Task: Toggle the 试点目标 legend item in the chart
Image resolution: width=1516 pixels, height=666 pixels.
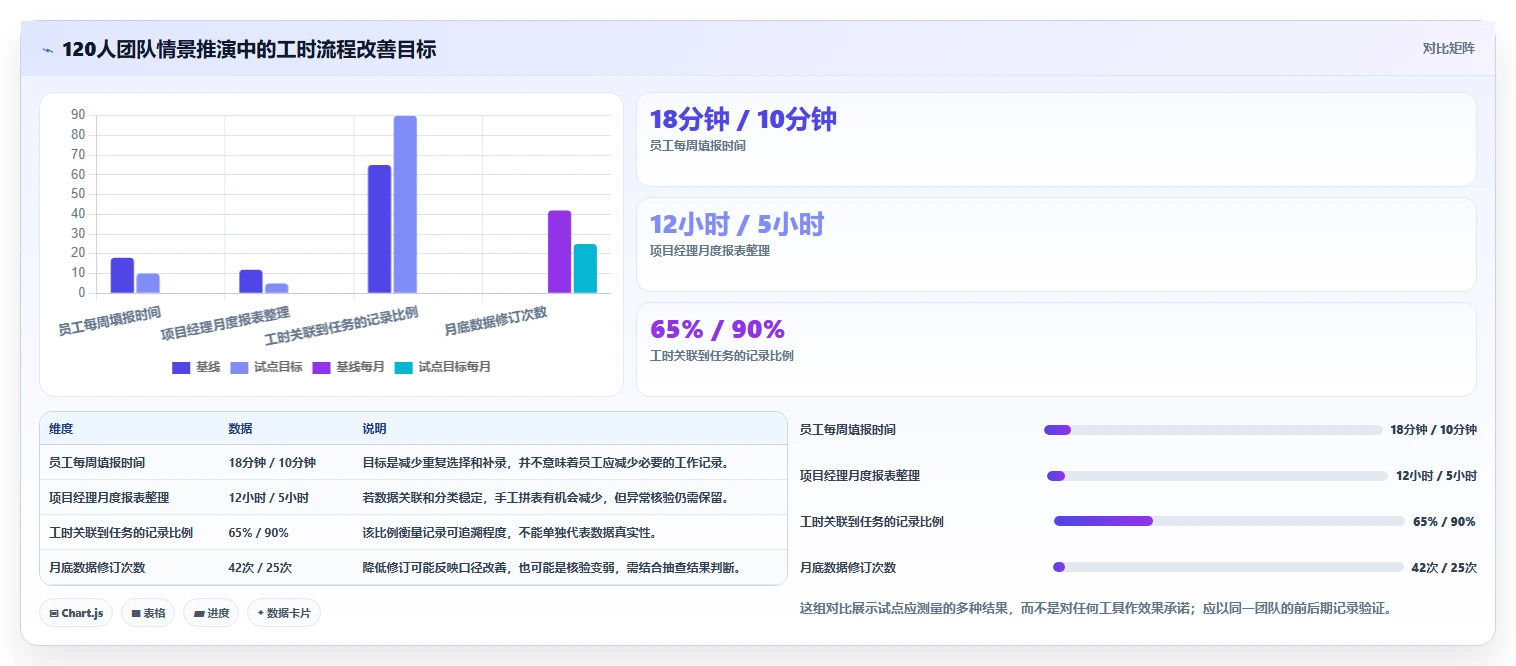Action: [x=266, y=367]
